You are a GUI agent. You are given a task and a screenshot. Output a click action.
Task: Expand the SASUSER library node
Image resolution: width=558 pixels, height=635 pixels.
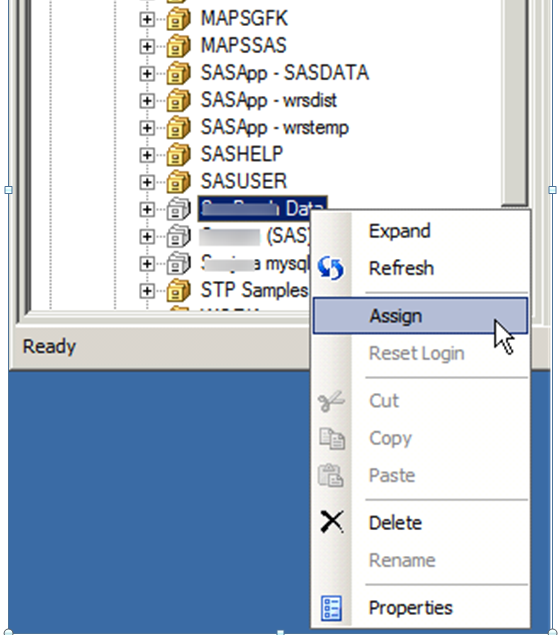click(x=147, y=182)
